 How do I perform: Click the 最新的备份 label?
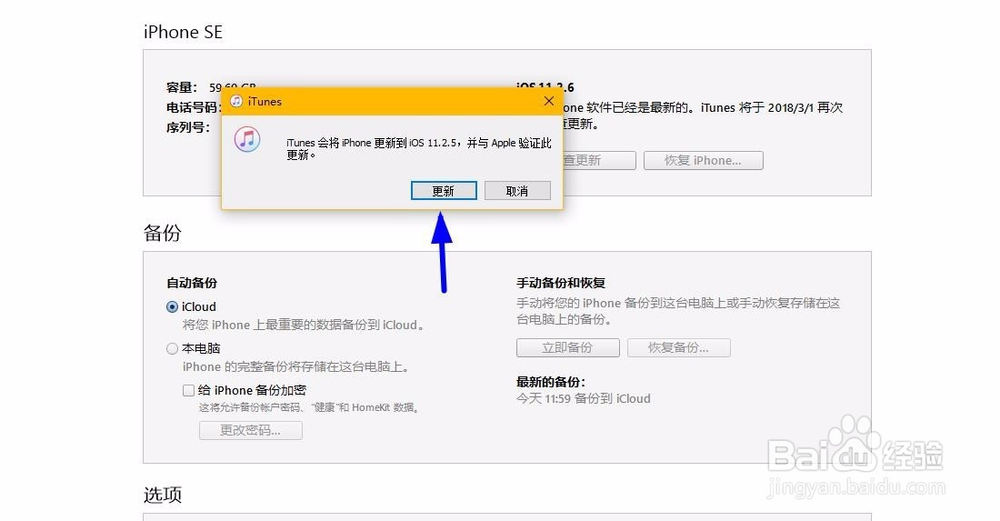[551, 381]
